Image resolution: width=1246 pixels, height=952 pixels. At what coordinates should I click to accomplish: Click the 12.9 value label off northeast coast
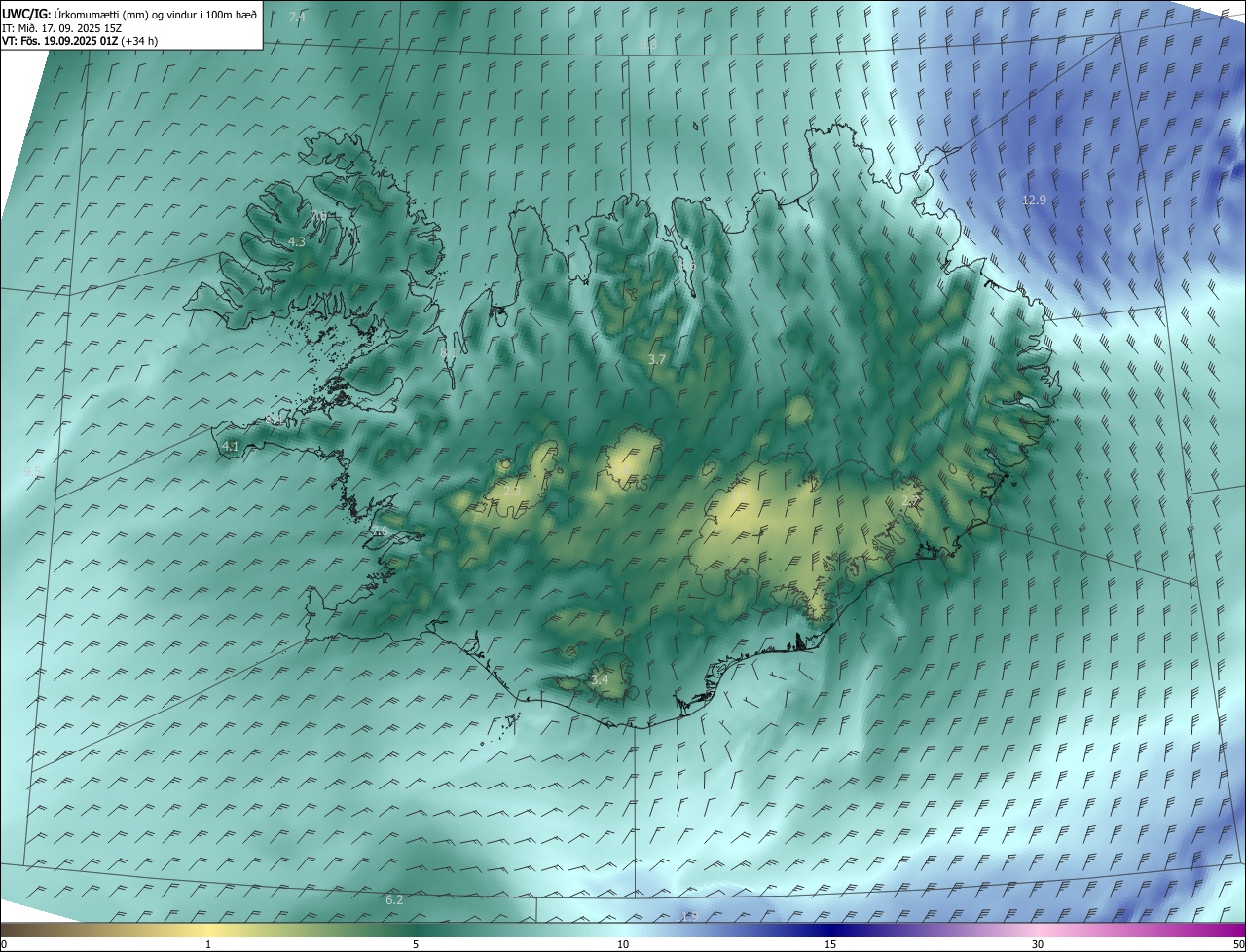[x=1034, y=200]
